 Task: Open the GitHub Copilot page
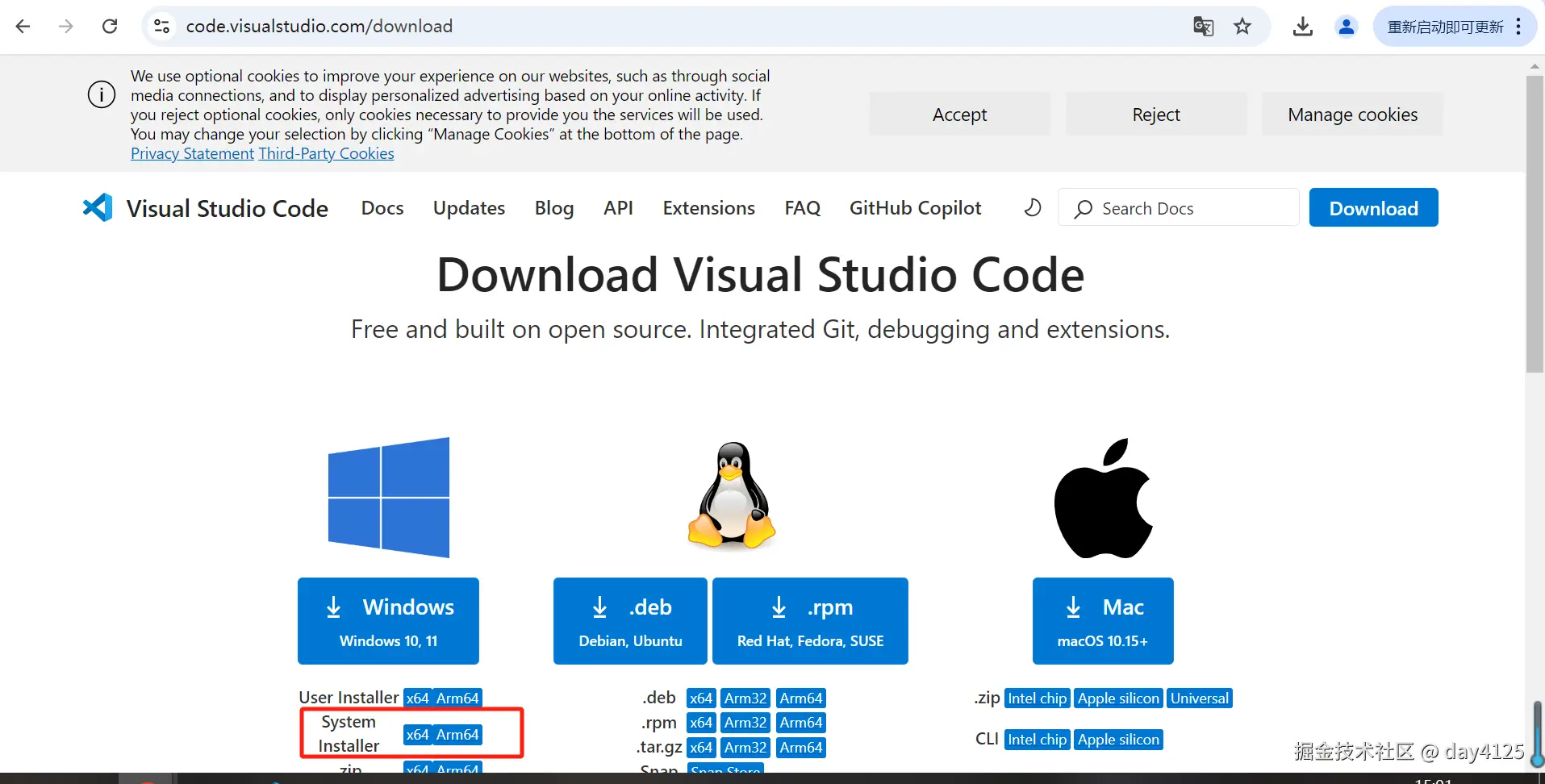[x=915, y=208]
